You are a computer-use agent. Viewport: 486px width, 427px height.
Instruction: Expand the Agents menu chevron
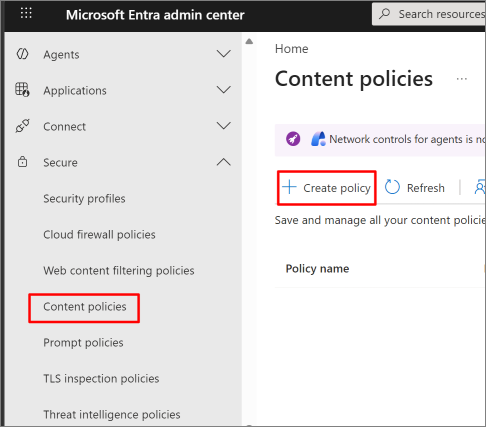click(x=224, y=54)
